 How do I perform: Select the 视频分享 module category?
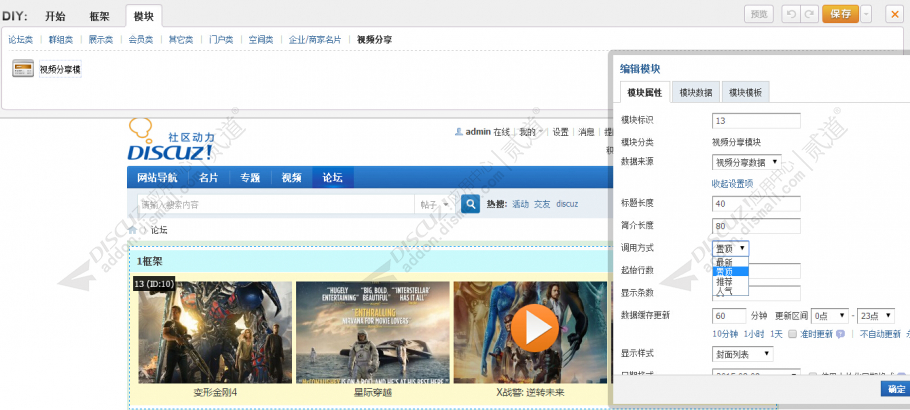click(374, 39)
